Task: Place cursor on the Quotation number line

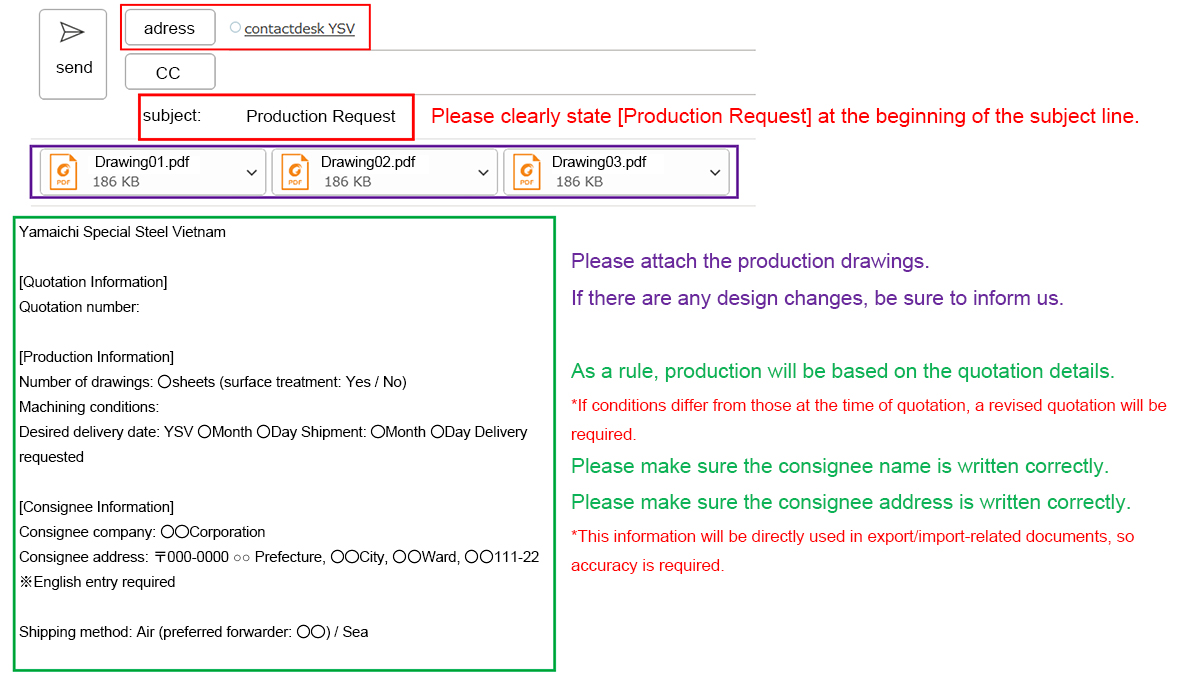Action: (x=80, y=307)
